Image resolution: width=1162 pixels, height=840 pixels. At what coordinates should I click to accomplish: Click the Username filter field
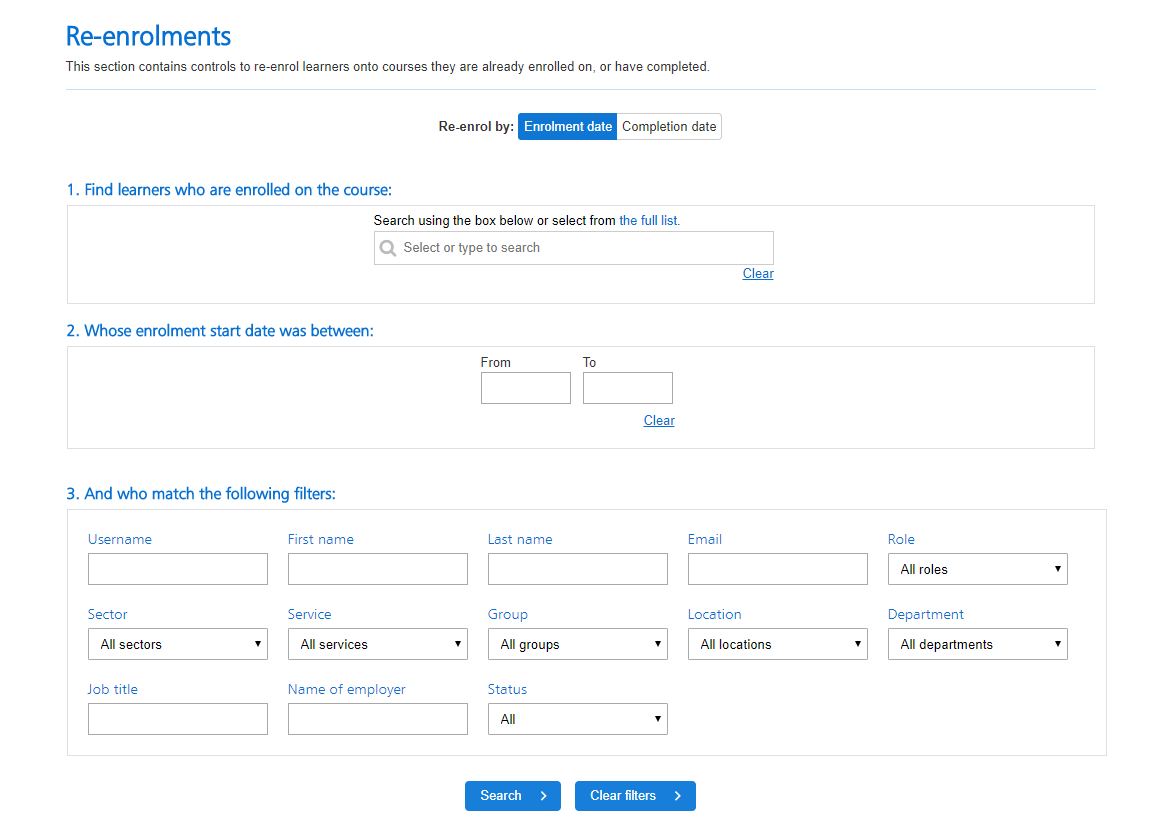[x=178, y=569]
